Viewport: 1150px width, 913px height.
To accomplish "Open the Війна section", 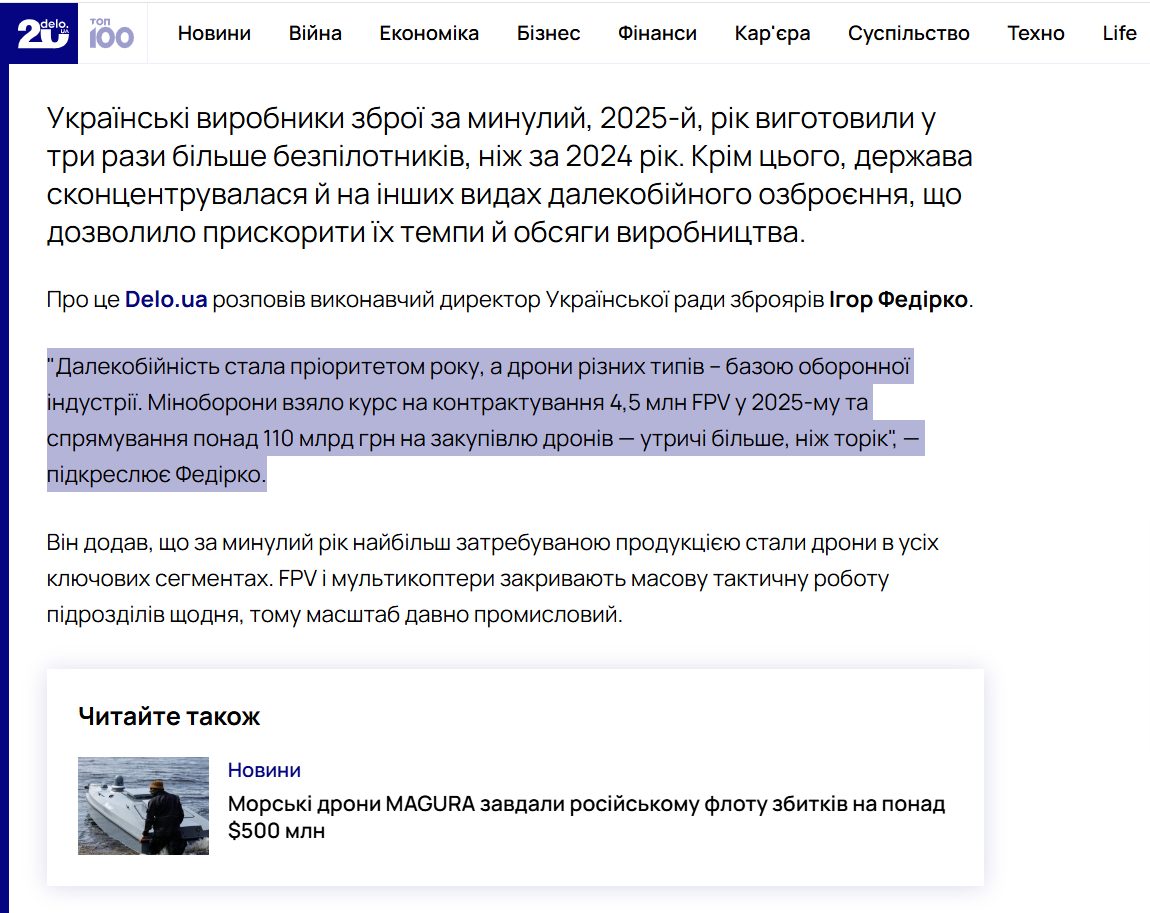I will 315,32.
